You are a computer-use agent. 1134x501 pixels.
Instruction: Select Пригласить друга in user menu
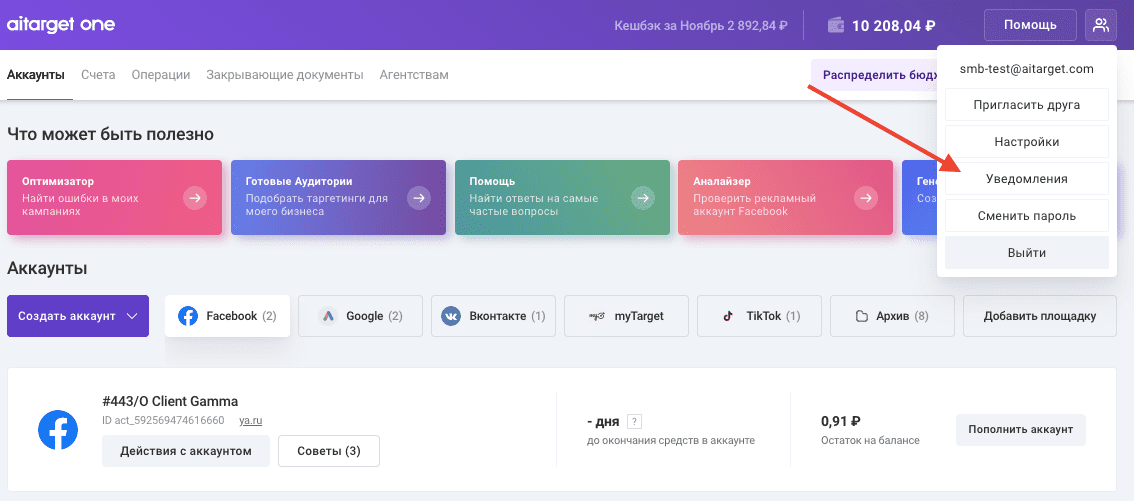1027,105
